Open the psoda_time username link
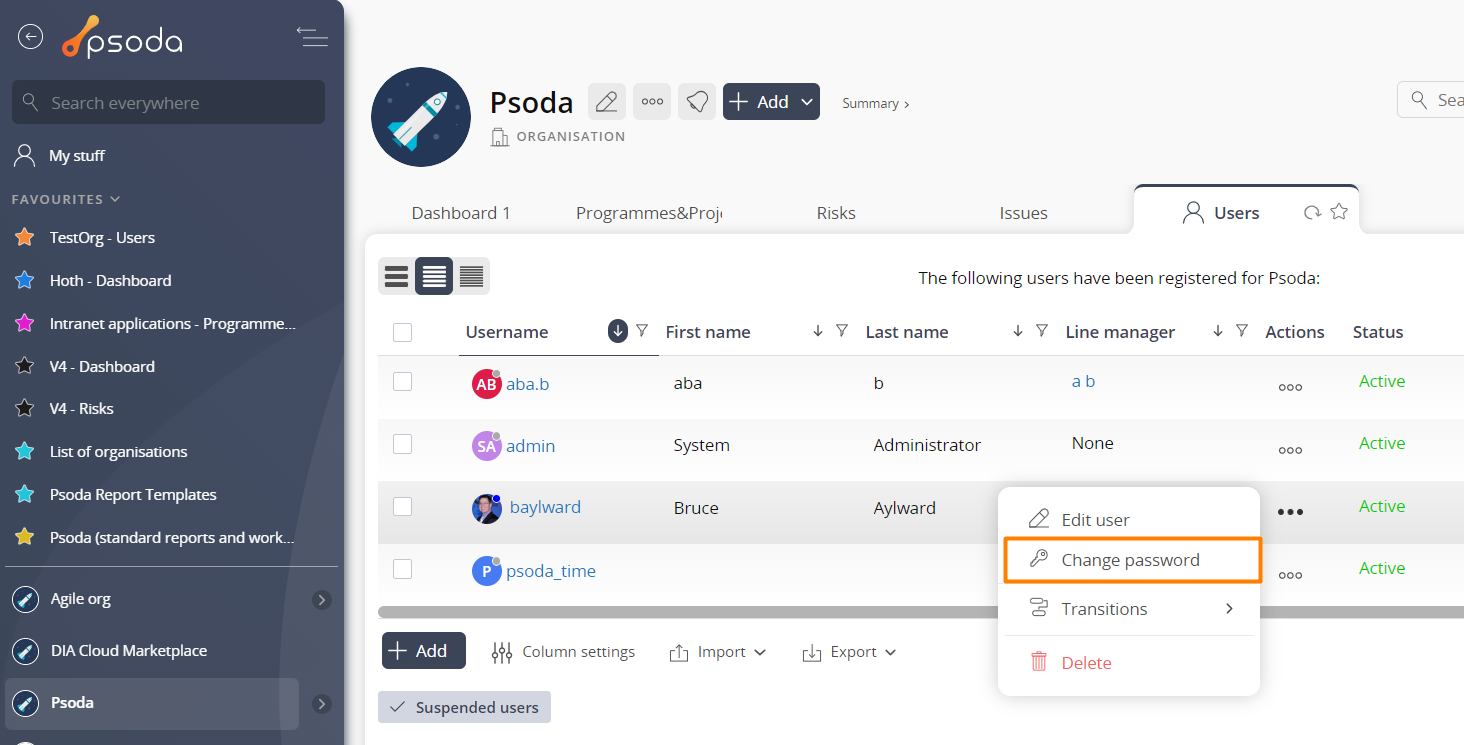The image size is (1464, 745). pyautogui.click(x=551, y=571)
